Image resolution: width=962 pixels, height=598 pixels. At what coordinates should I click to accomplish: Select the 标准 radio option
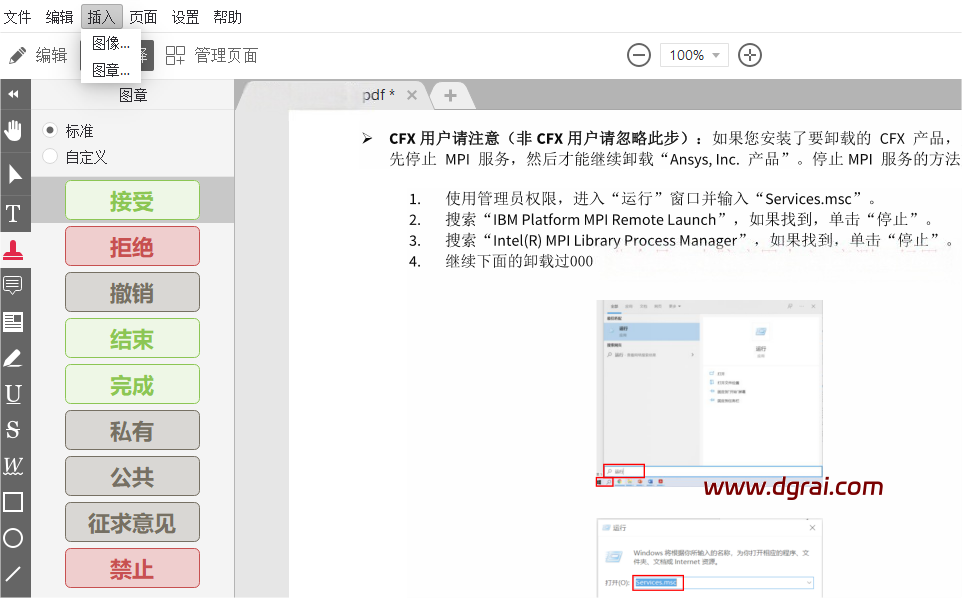click(x=50, y=131)
